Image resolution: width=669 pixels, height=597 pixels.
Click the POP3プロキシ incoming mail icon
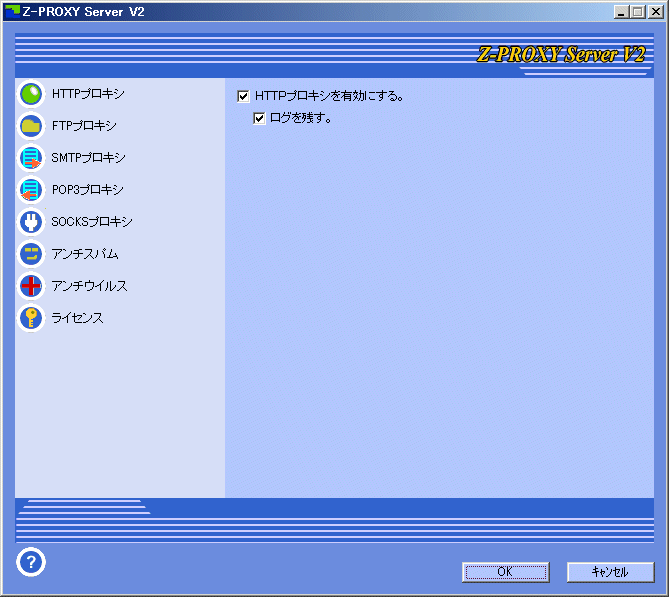[31, 190]
